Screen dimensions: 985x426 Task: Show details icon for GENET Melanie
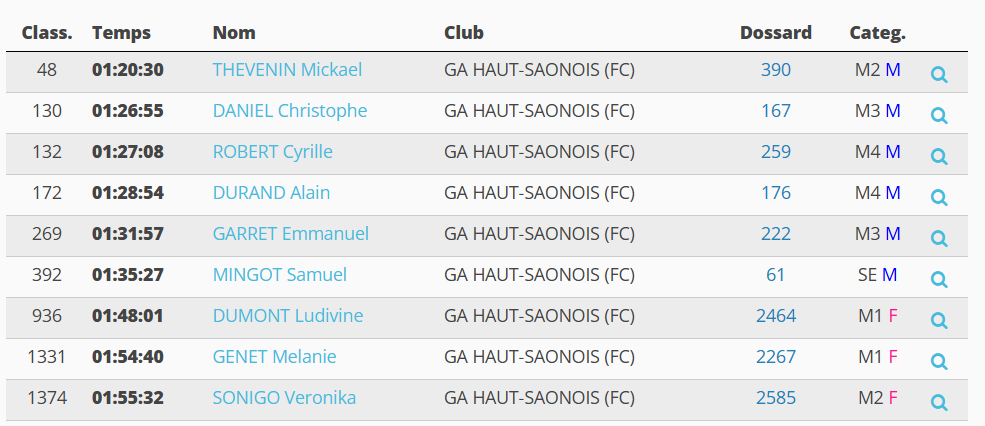[939, 361]
